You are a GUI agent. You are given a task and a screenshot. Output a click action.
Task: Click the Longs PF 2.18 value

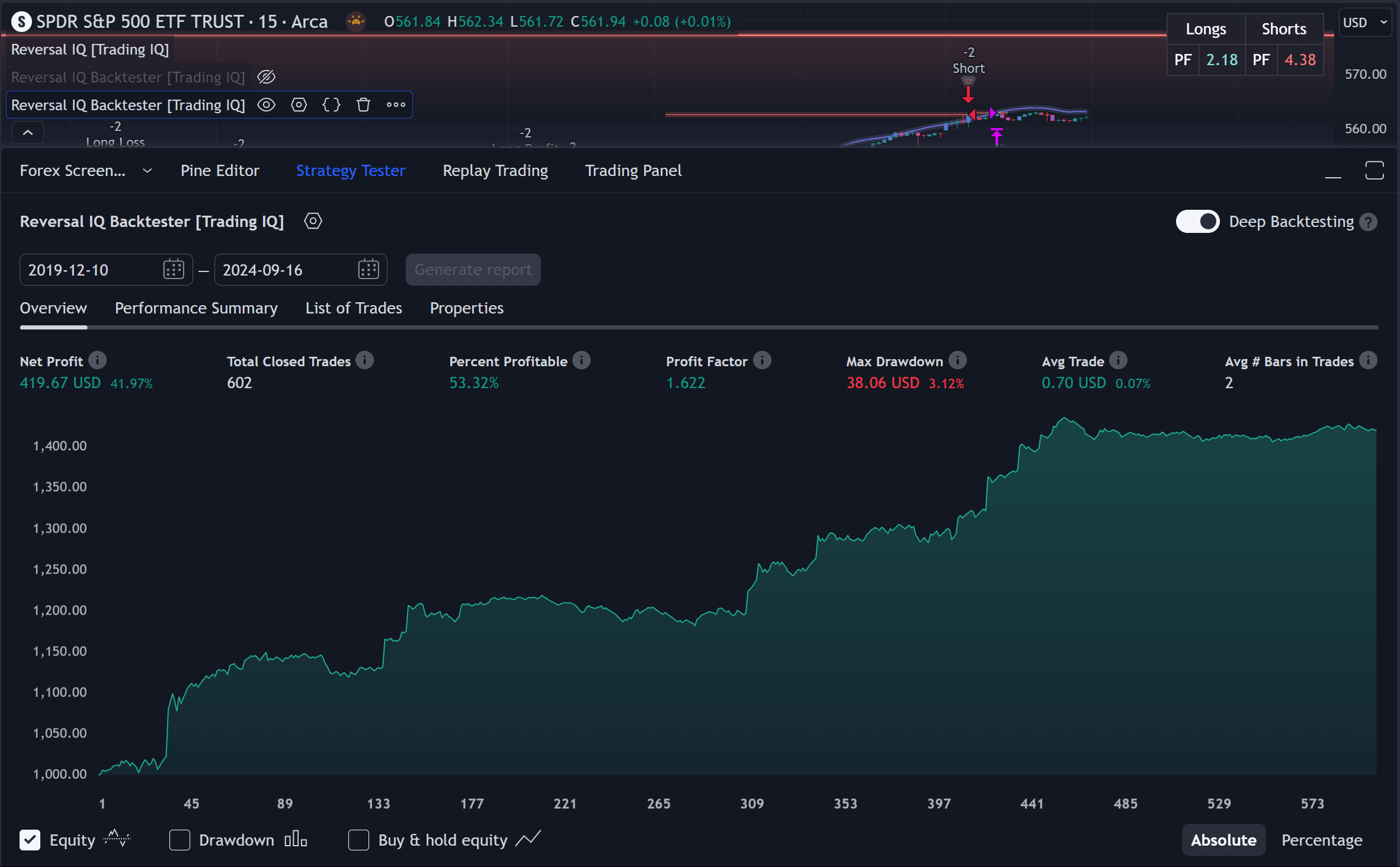(x=1222, y=60)
